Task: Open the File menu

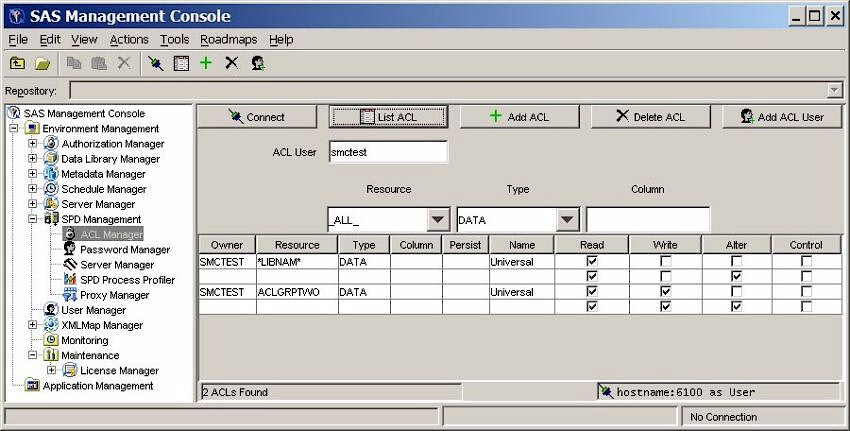Action: tap(18, 40)
